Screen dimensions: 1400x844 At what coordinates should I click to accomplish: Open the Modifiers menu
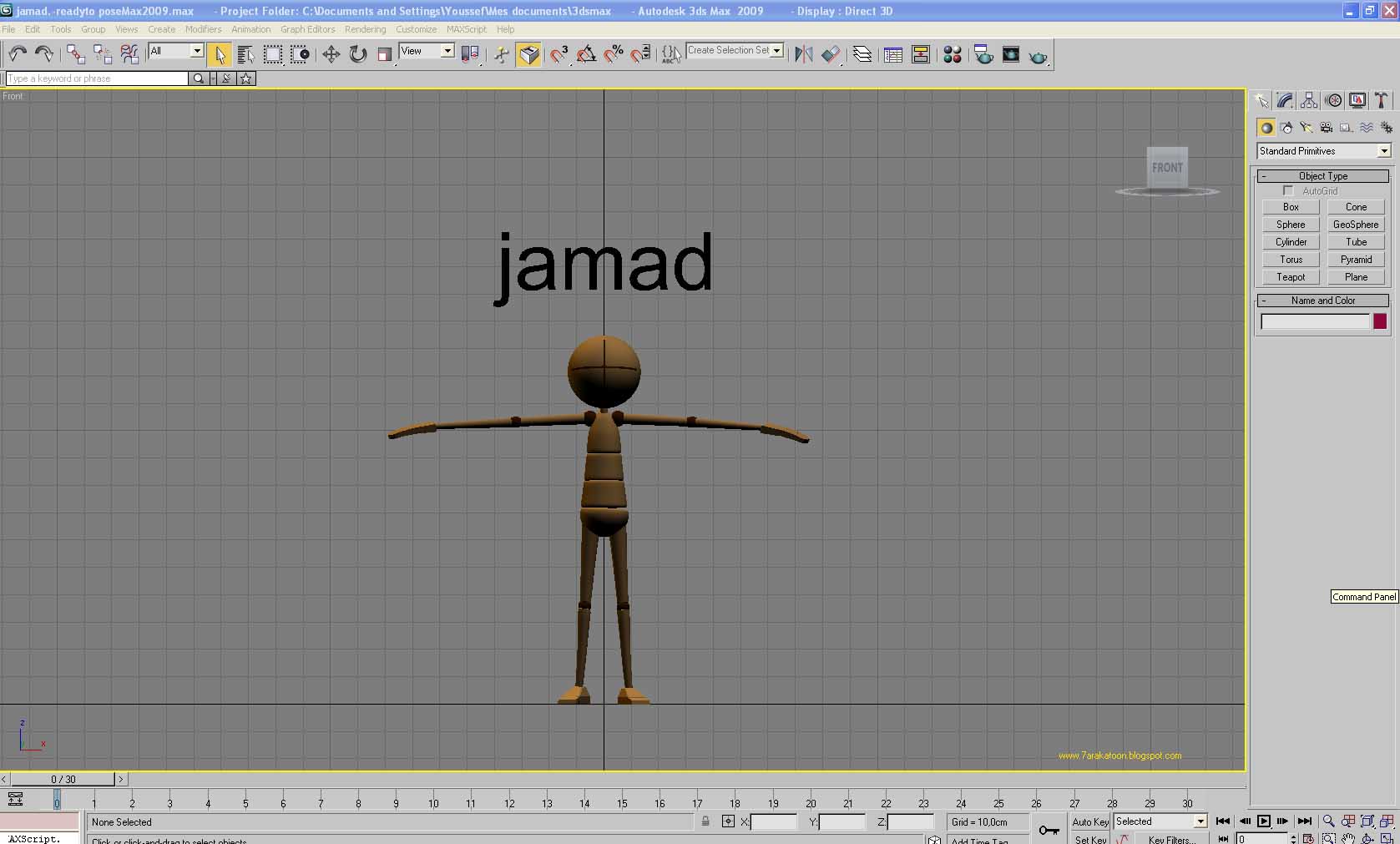pyautogui.click(x=203, y=29)
